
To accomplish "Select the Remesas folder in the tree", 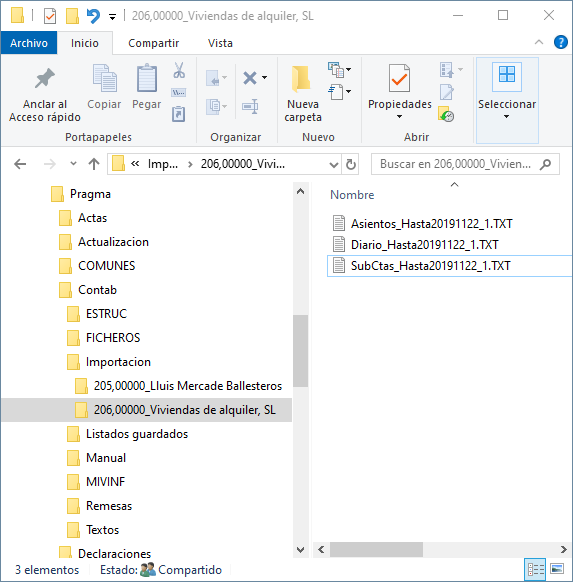I will (x=109, y=506).
